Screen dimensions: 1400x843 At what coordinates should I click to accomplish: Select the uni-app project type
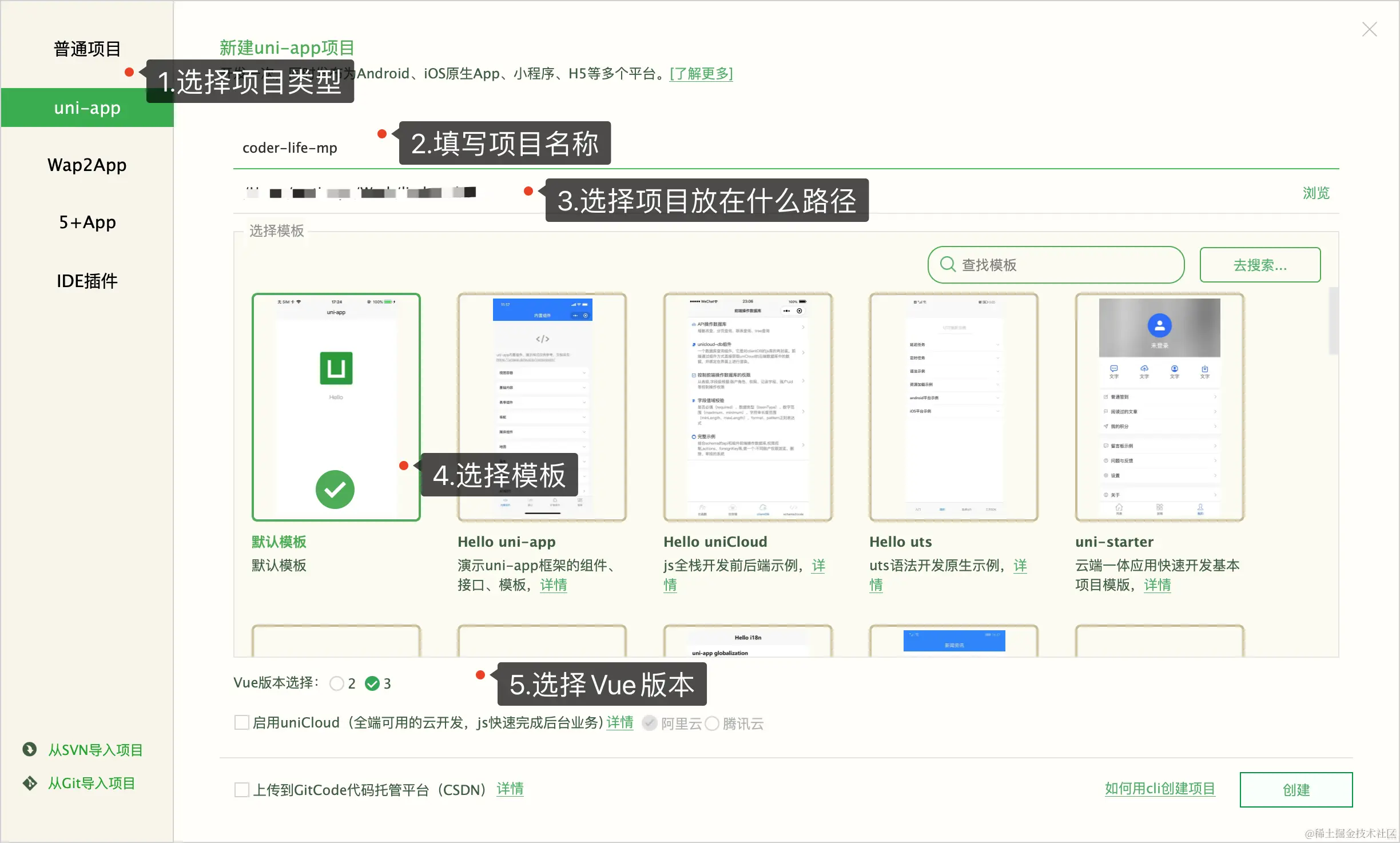coord(87,108)
